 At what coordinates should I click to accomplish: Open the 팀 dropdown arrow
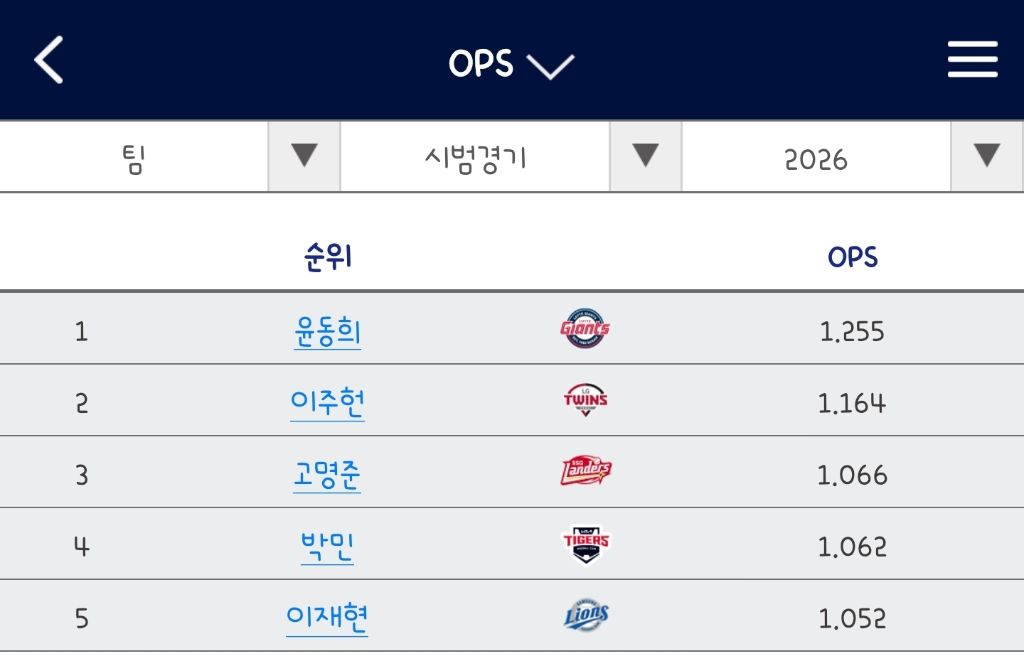click(304, 156)
